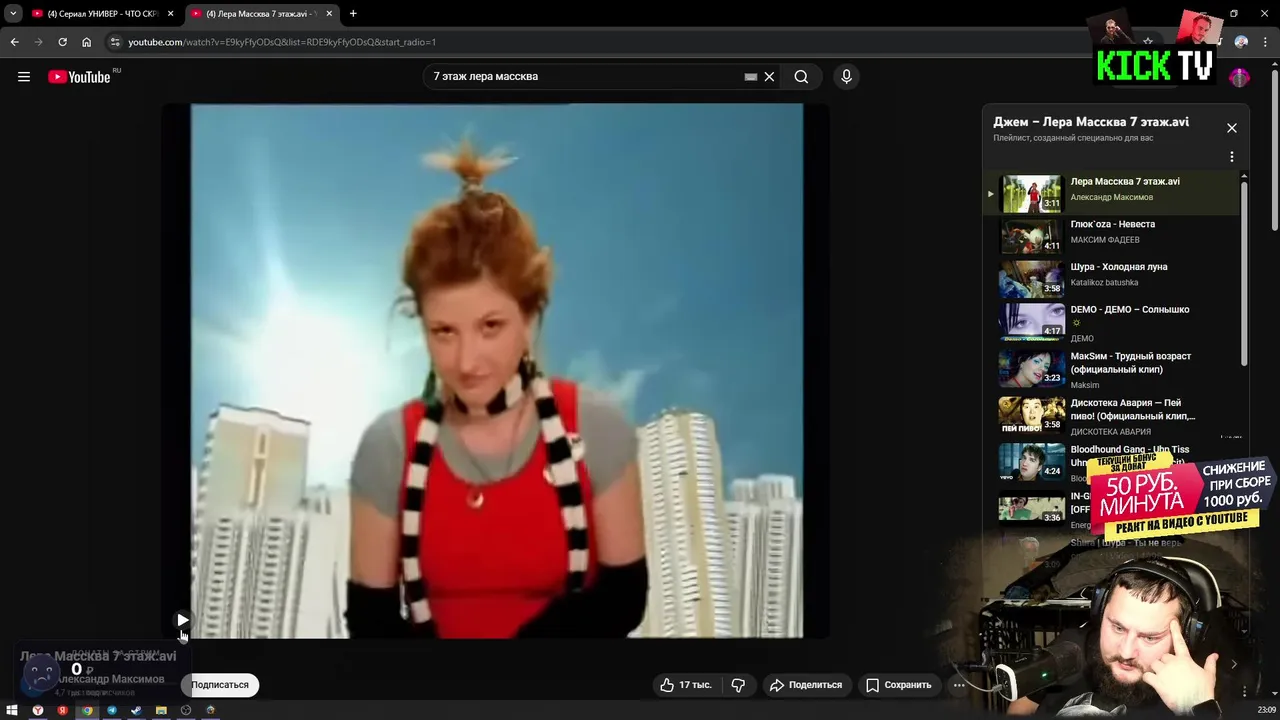Screen dimensions: 1280x720
Task: Open playlist three-dot options menu
Action: (x=1232, y=157)
